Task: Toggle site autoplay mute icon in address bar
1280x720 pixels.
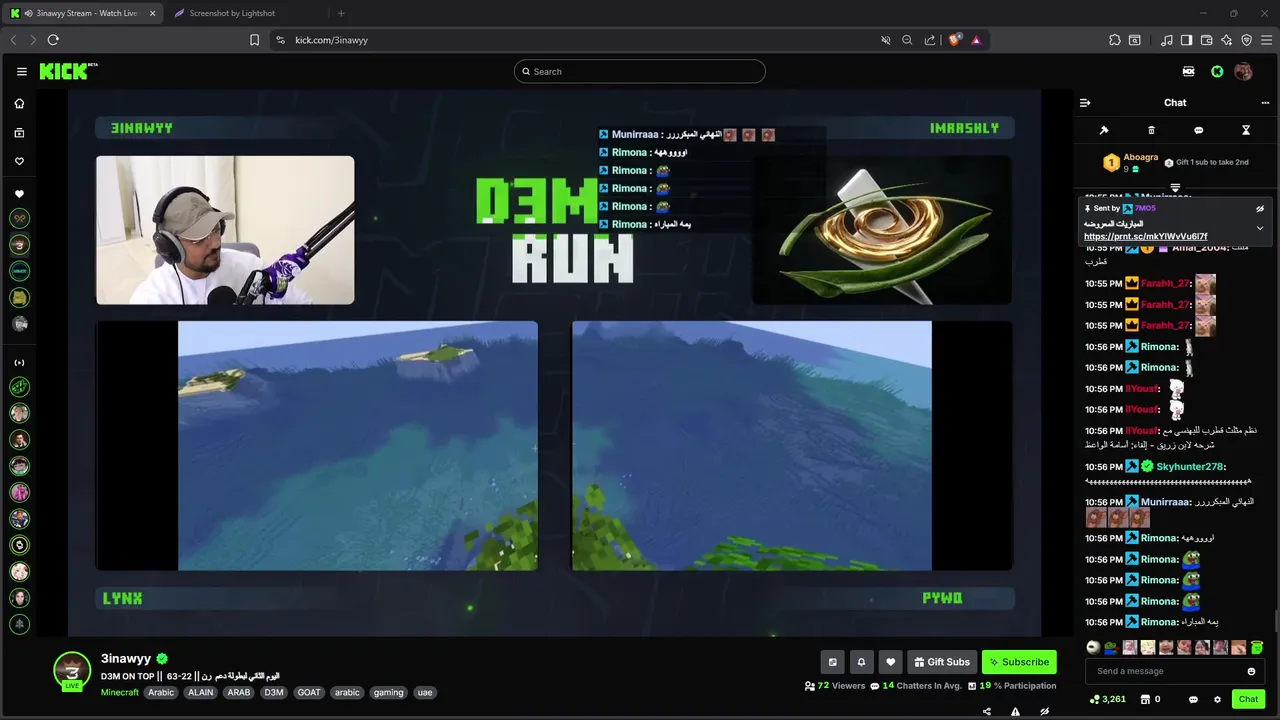Action: [x=885, y=40]
